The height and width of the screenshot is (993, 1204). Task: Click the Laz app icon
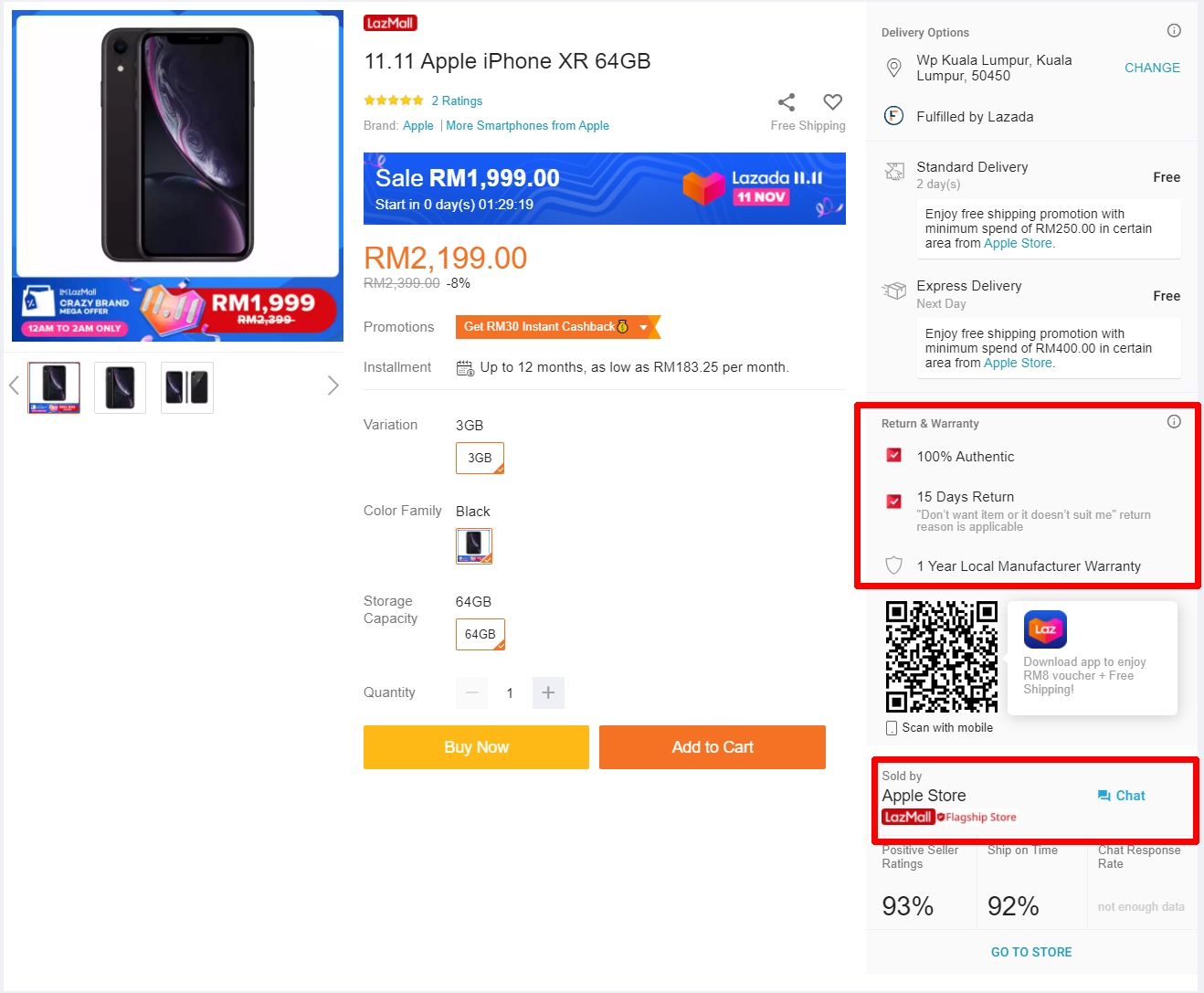click(1045, 629)
